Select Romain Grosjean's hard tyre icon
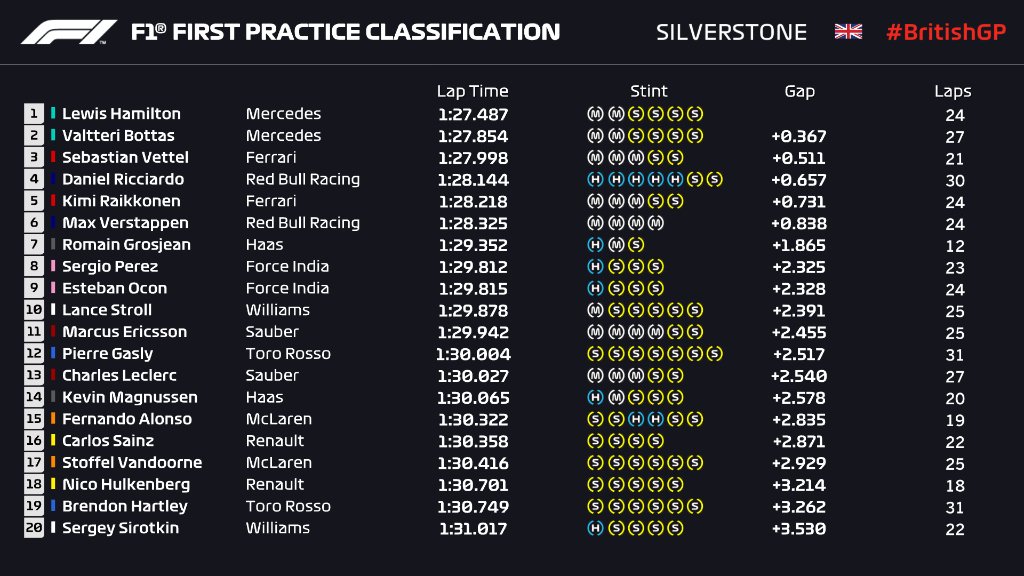1024x576 pixels. [594, 245]
